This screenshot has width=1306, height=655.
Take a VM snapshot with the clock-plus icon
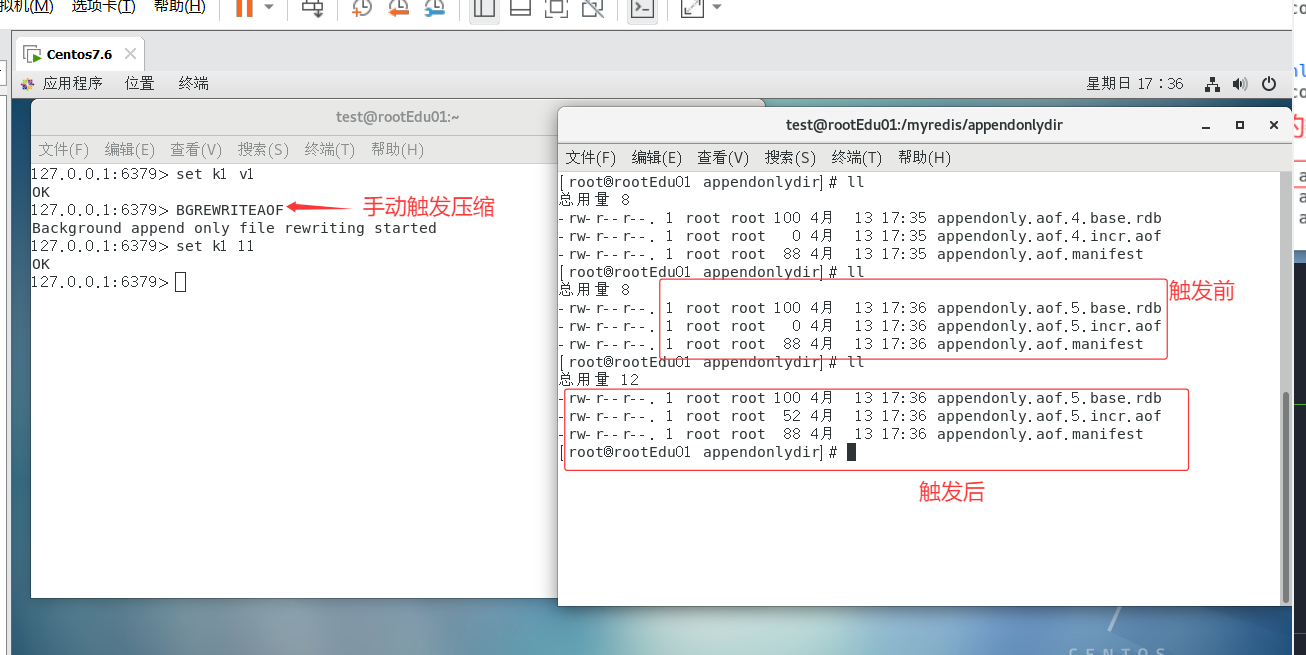pyautogui.click(x=362, y=8)
